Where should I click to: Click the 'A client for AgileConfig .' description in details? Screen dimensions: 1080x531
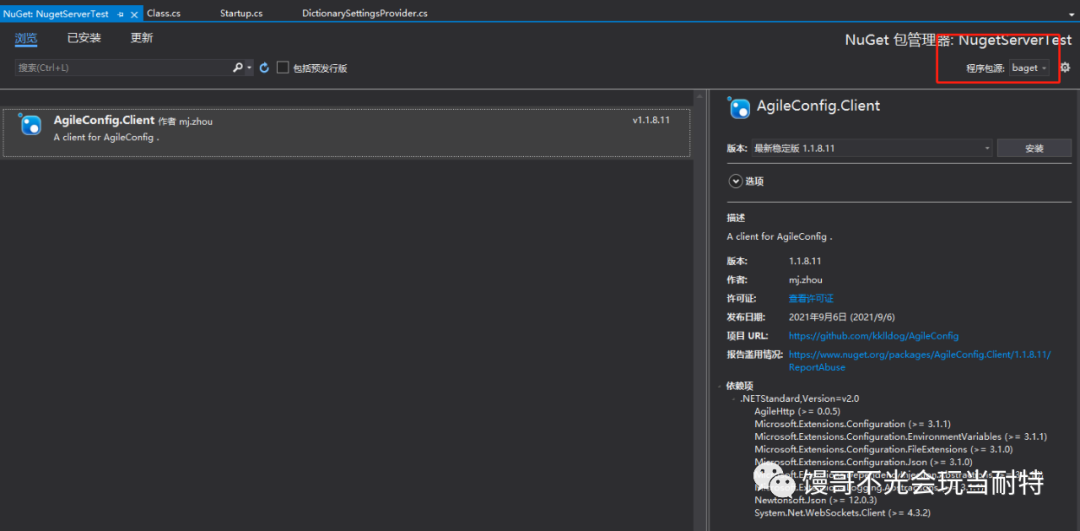point(780,236)
